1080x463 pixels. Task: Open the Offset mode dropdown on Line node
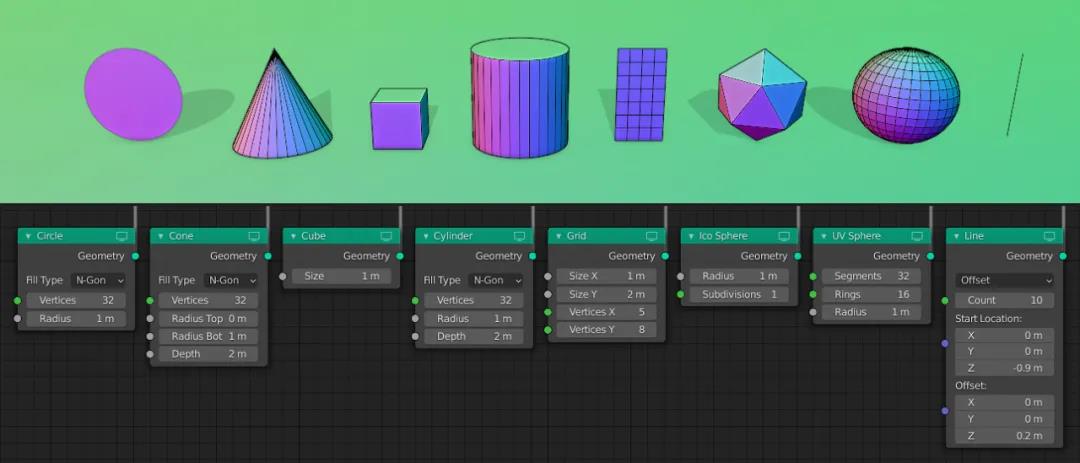coord(1004,280)
